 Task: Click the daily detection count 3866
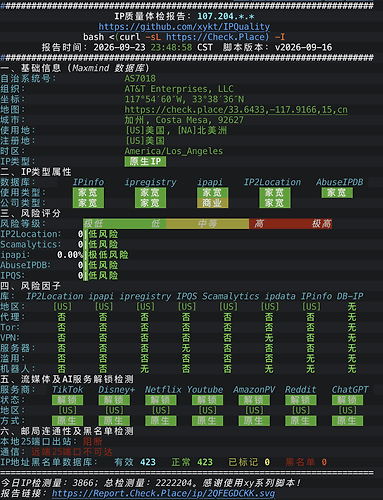point(83,483)
